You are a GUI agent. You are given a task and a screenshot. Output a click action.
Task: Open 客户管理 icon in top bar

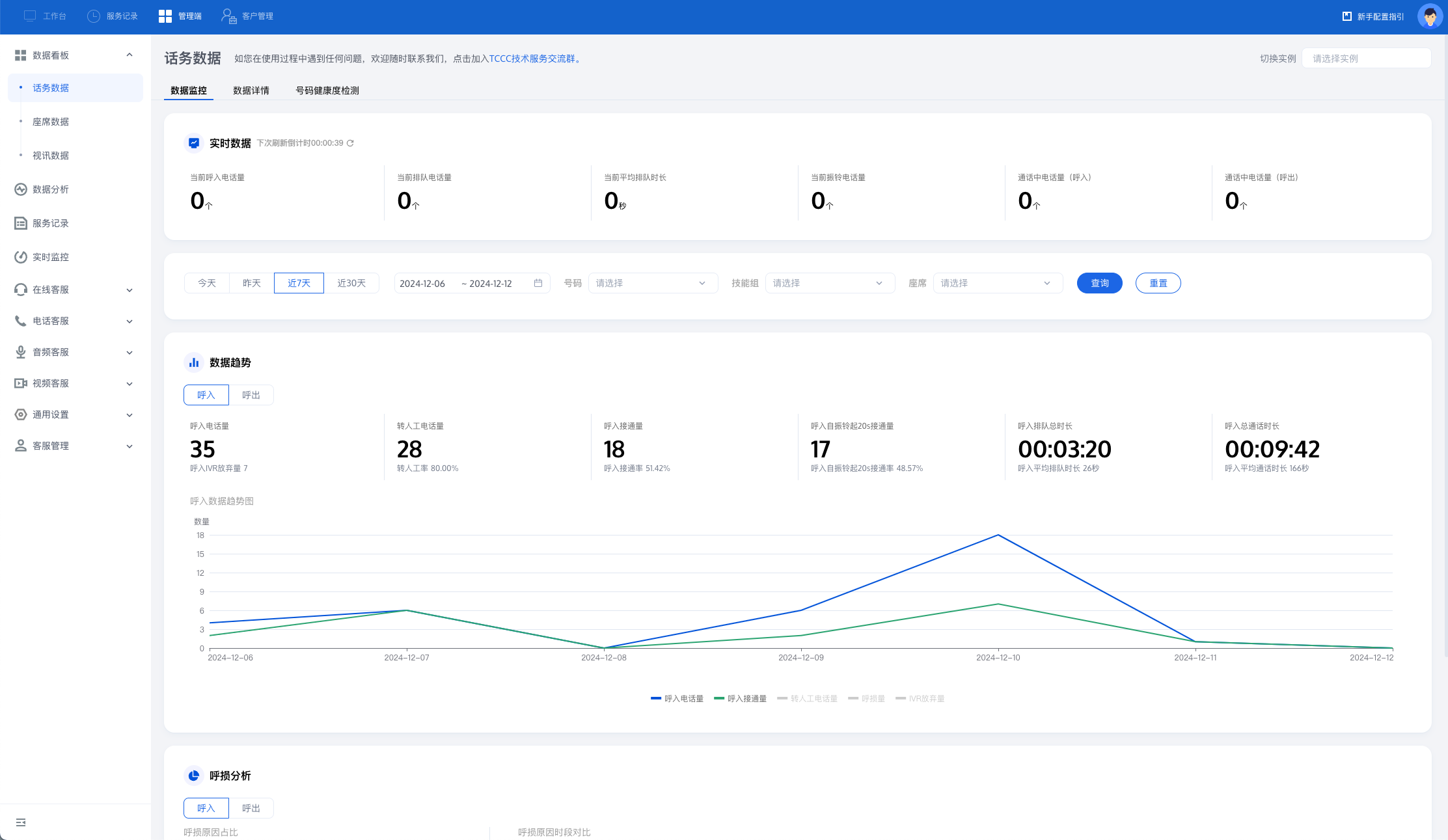228,16
